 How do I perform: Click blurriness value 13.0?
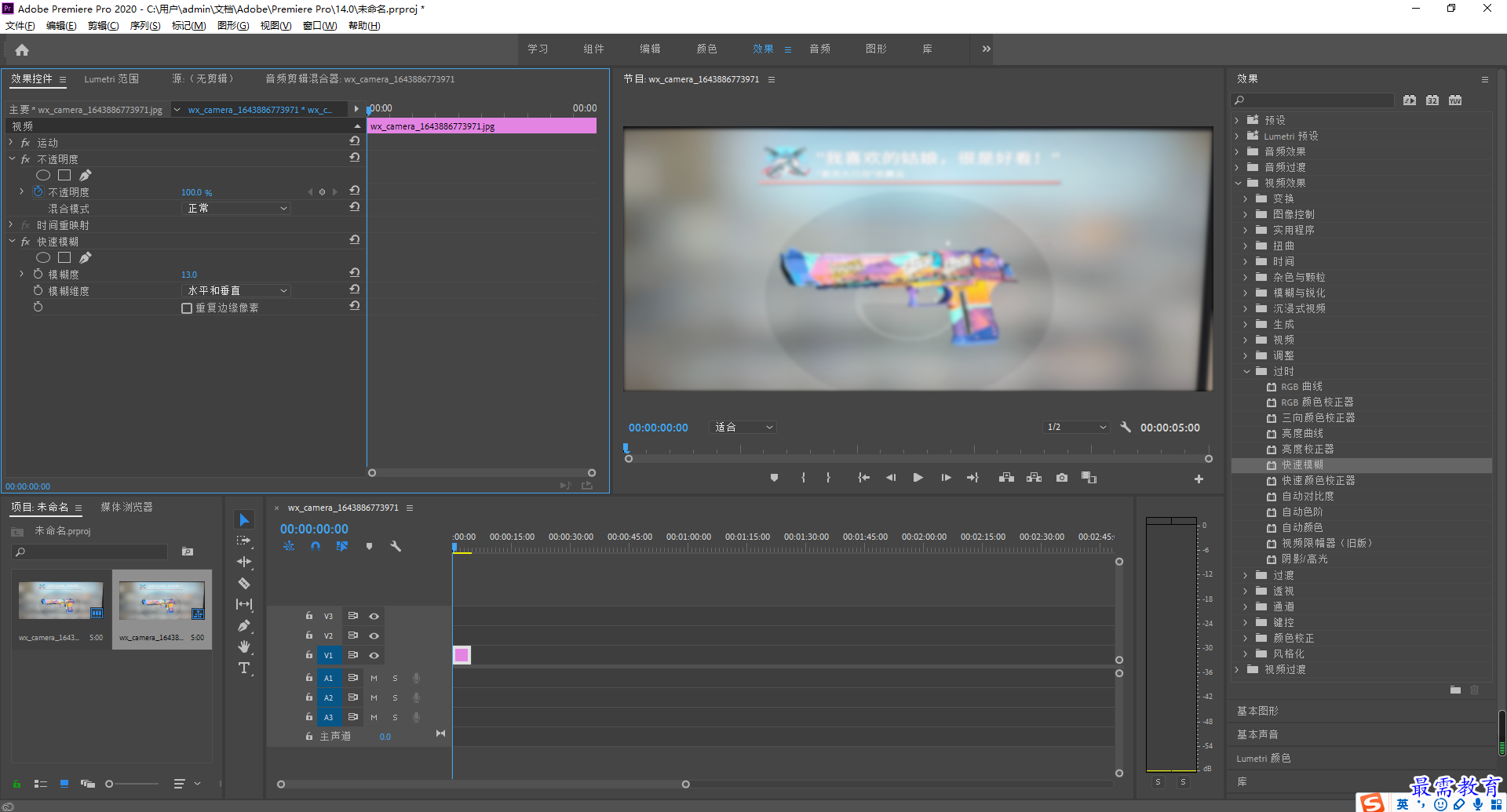click(189, 275)
